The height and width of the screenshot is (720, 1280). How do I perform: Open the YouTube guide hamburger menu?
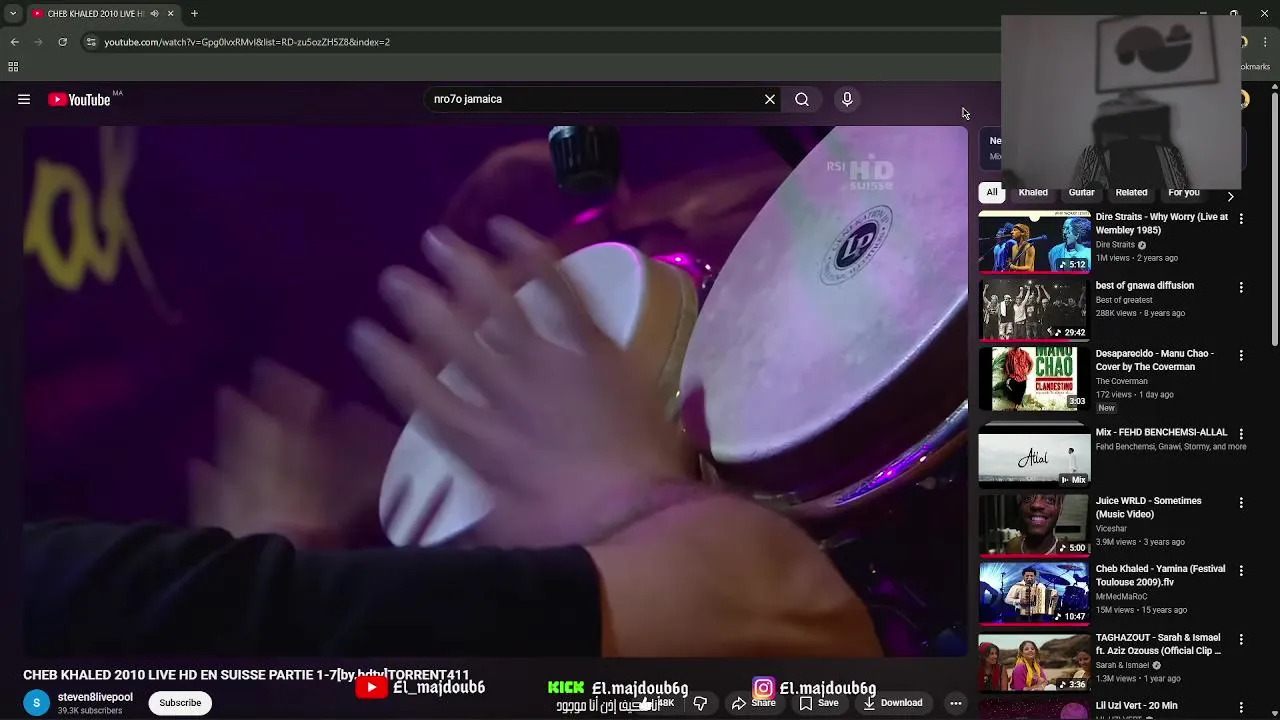[x=24, y=99]
